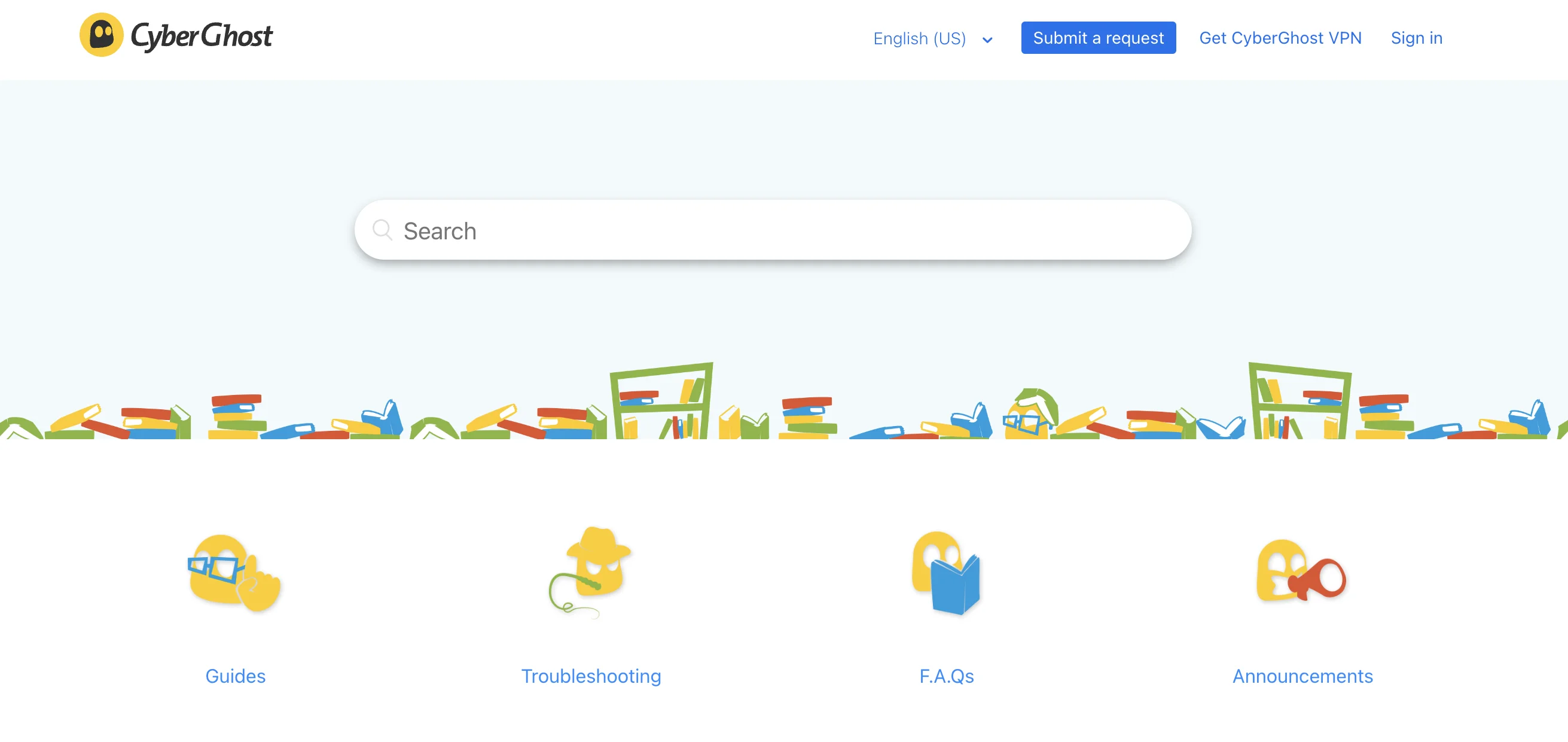
Task: Open the Get CyberGhost VPN link
Action: pos(1280,38)
